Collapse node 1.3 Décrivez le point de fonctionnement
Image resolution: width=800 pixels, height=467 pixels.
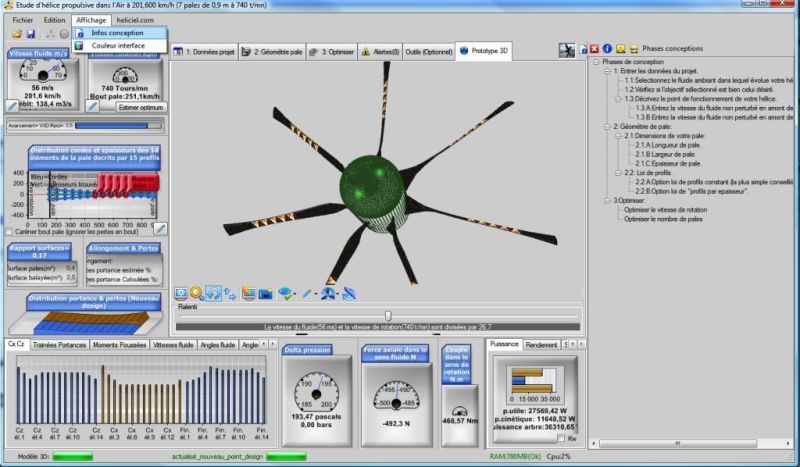pyautogui.click(x=618, y=99)
